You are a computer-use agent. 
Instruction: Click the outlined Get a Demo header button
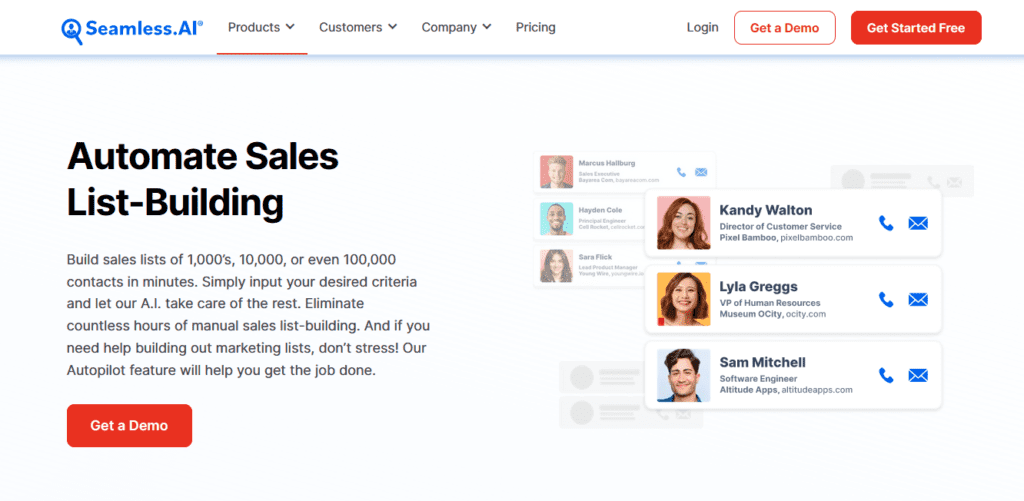coord(784,28)
